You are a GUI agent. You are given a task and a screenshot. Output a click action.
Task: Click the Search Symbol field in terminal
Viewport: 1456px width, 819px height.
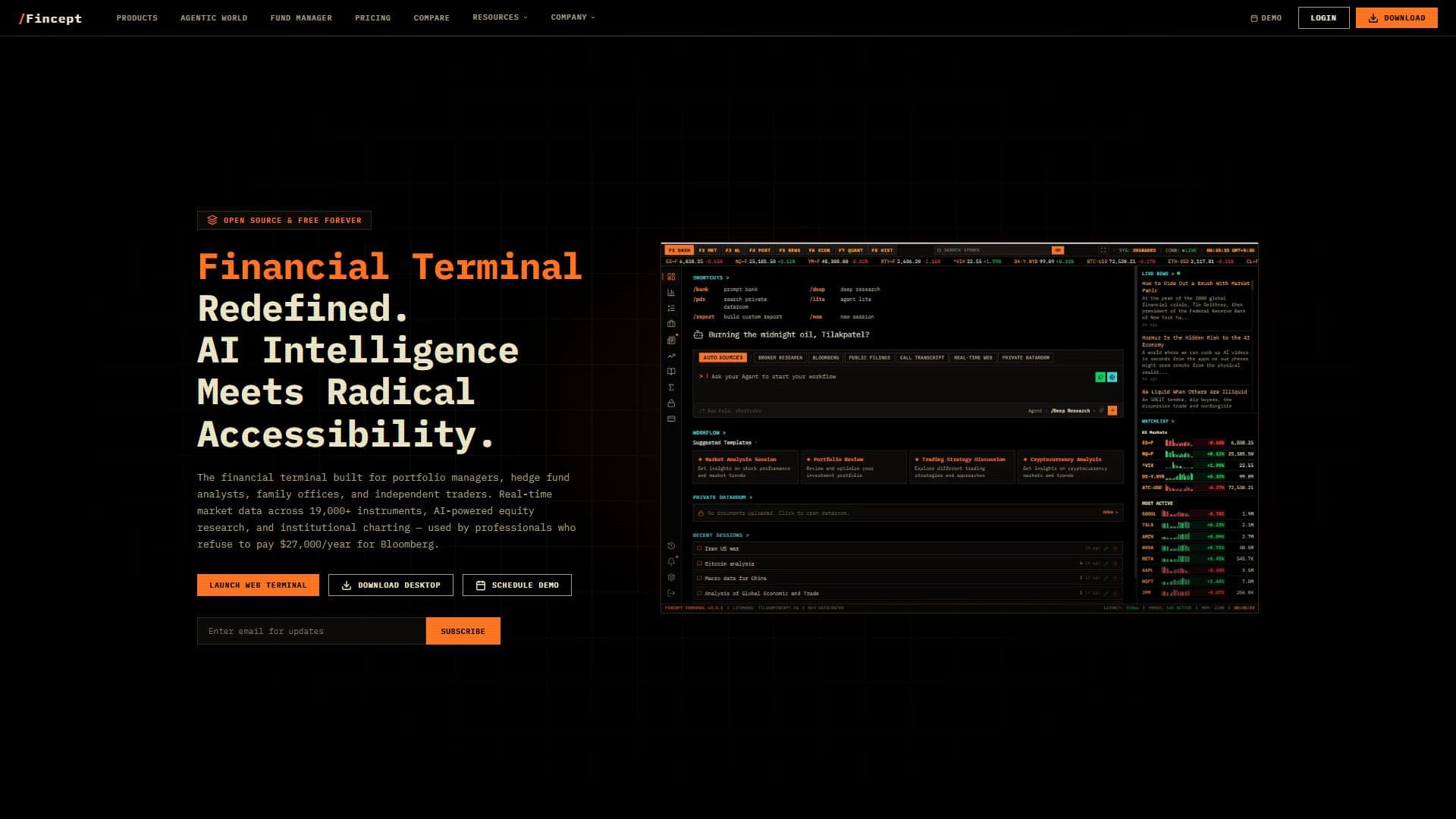point(992,250)
